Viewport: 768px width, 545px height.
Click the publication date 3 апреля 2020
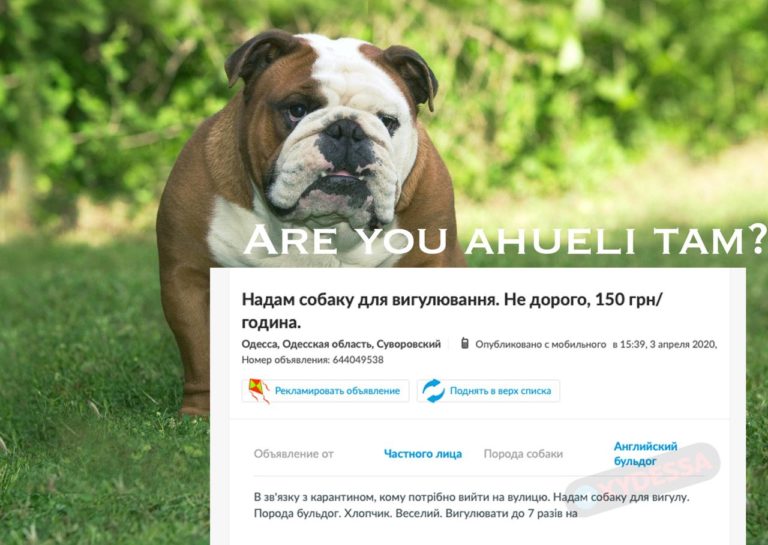(x=683, y=344)
